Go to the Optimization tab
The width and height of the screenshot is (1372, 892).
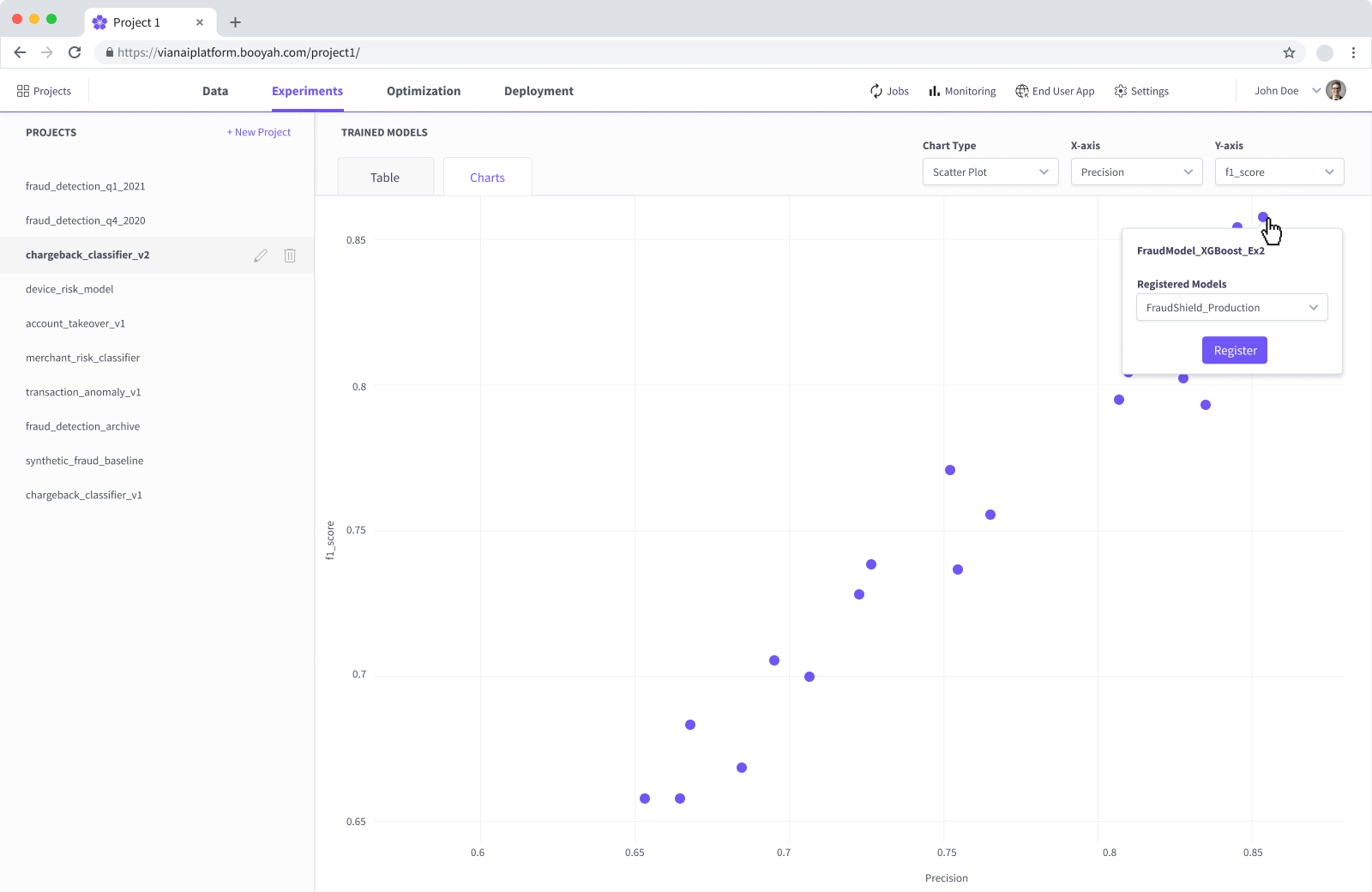tap(424, 91)
